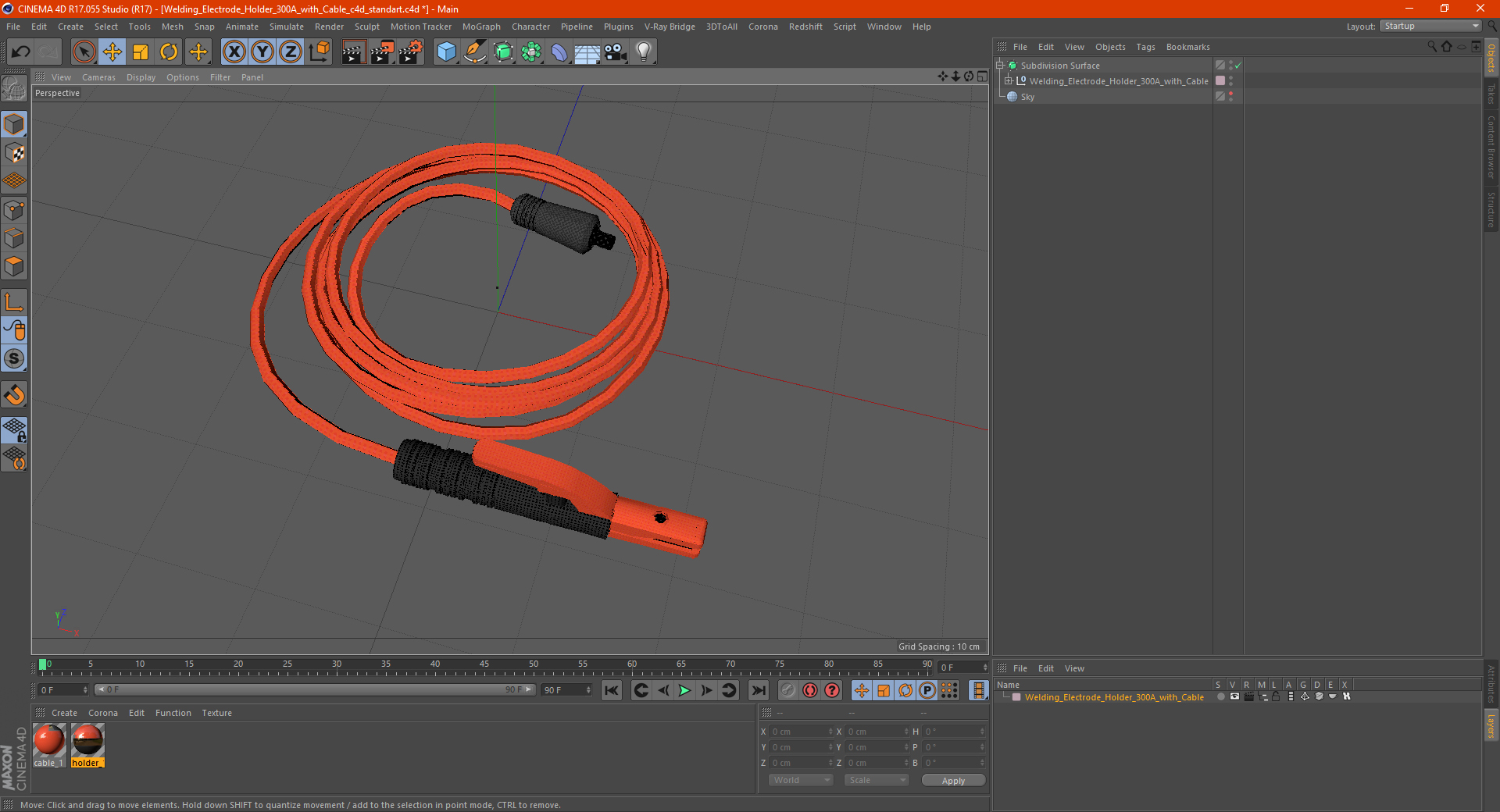Click the Apply button
This screenshot has width=1500, height=812.
pyautogui.click(x=953, y=781)
